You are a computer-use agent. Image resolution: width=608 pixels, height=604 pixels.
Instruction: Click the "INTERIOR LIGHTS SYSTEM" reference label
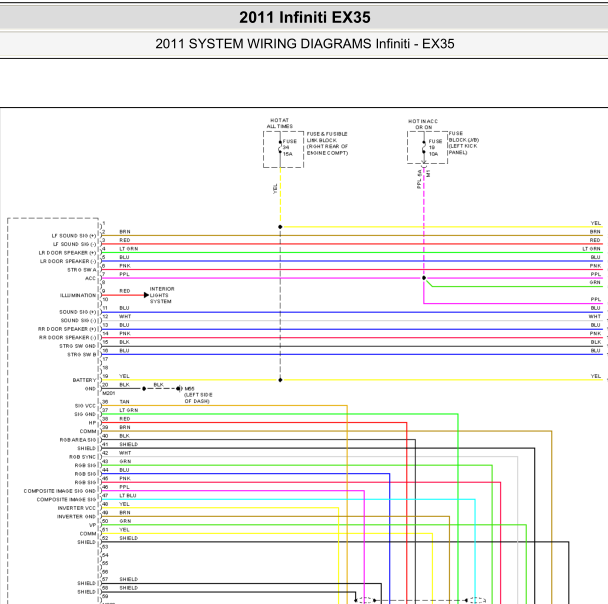coord(162,295)
